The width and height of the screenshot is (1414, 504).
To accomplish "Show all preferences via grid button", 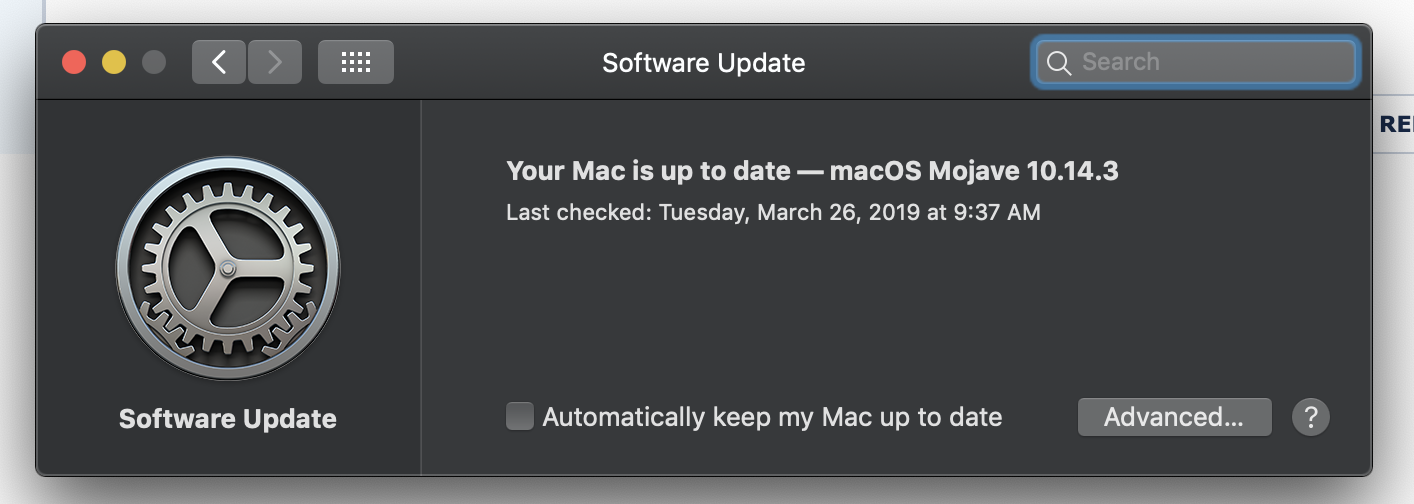I will (355, 62).
